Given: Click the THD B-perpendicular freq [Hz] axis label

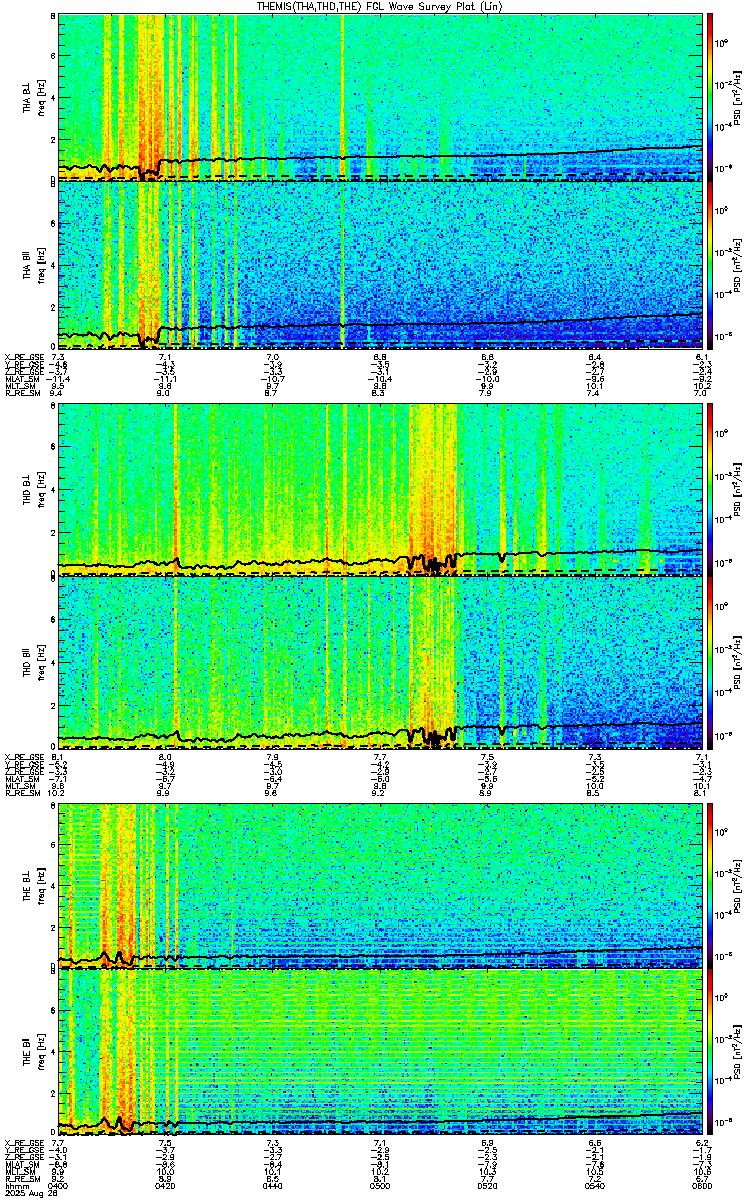Looking at the screenshot, I should pos(40,489).
